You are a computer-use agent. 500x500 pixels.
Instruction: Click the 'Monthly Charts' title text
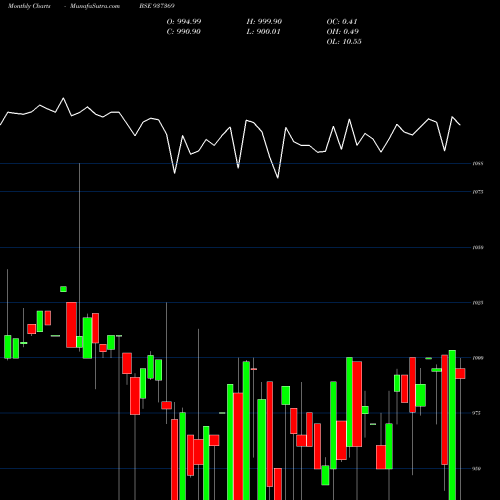pyautogui.click(x=29, y=6)
